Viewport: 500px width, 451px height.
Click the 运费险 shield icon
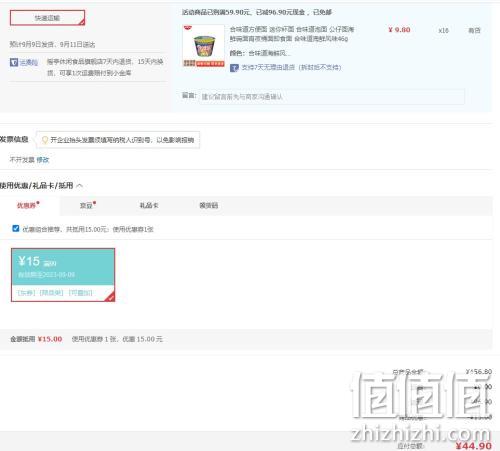click(14, 62)
